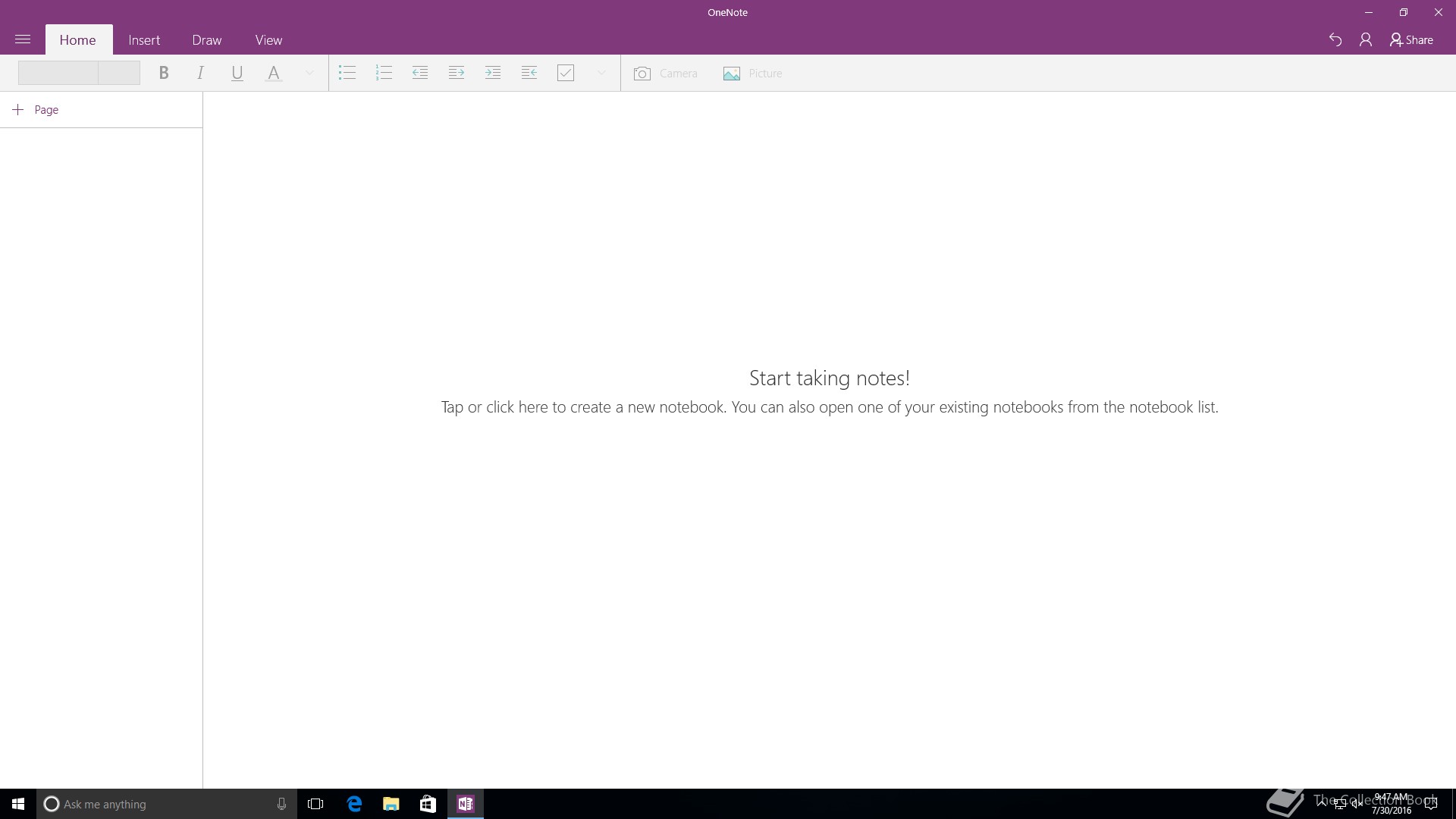1456x819 pixels.
Task: Open the account profile icon
Action: click(1366, 39)
